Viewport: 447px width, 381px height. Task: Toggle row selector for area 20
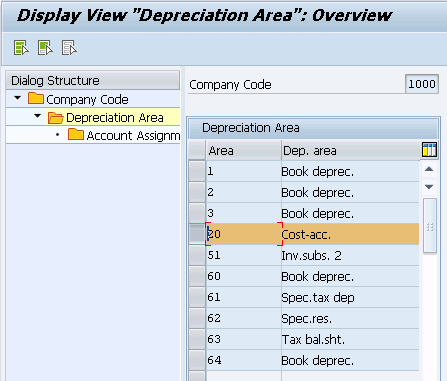pyautogui.click(x=197, y=234)
